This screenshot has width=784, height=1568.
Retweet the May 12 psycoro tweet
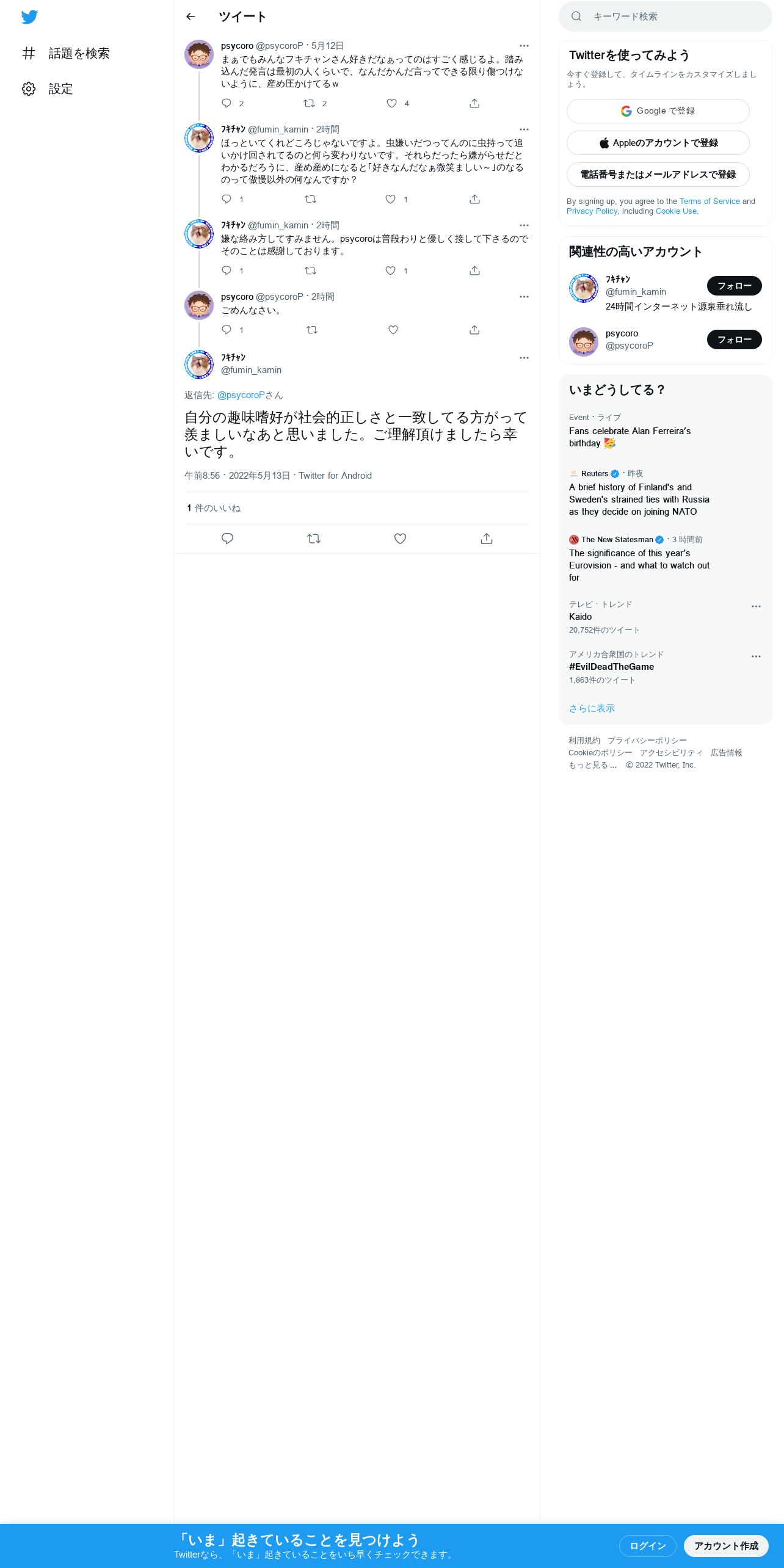tap(310, 103)
